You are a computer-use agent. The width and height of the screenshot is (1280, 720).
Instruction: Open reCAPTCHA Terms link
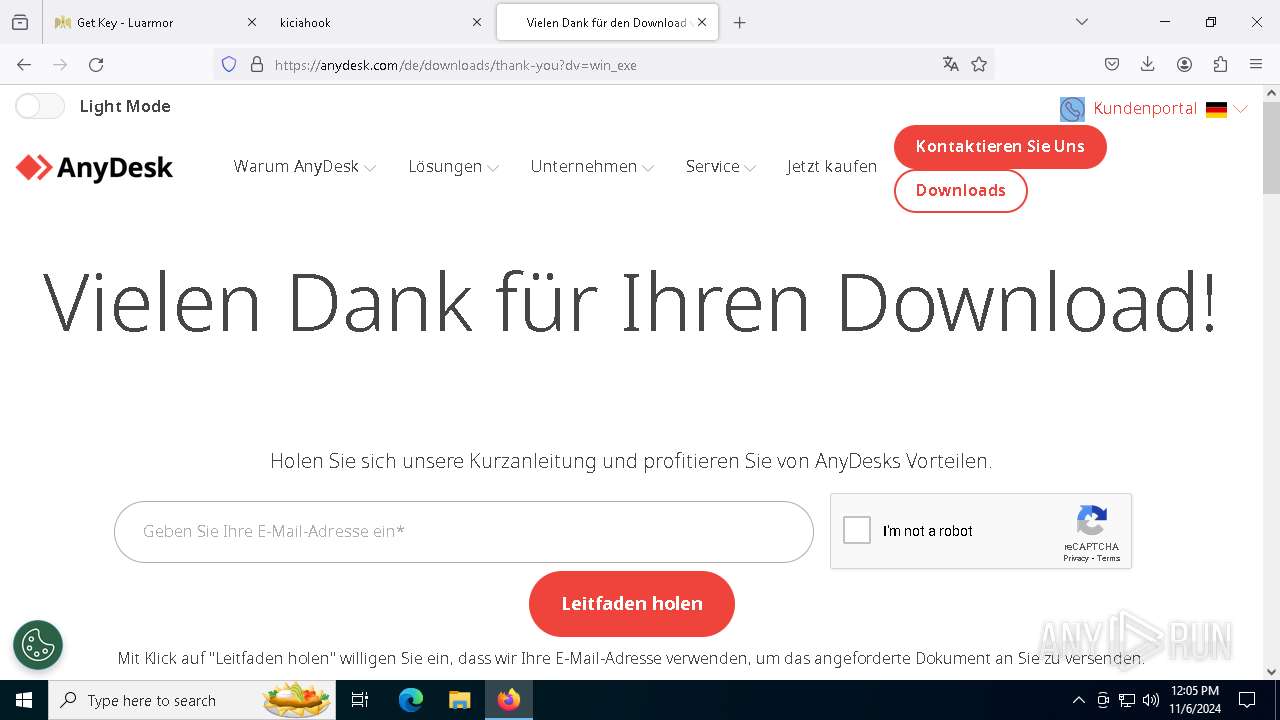pyautogui.click(x=1109, y=558)
